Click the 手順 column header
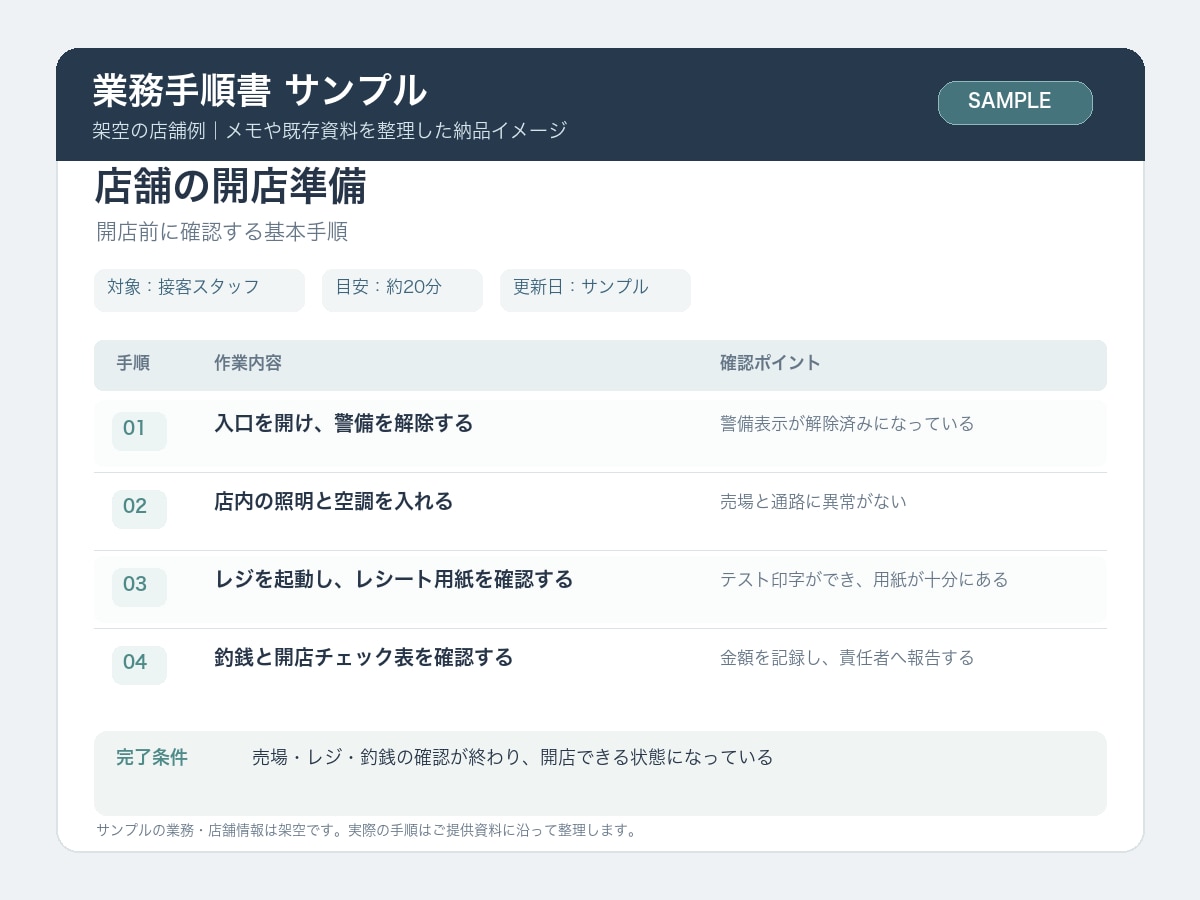 (133, 363)
